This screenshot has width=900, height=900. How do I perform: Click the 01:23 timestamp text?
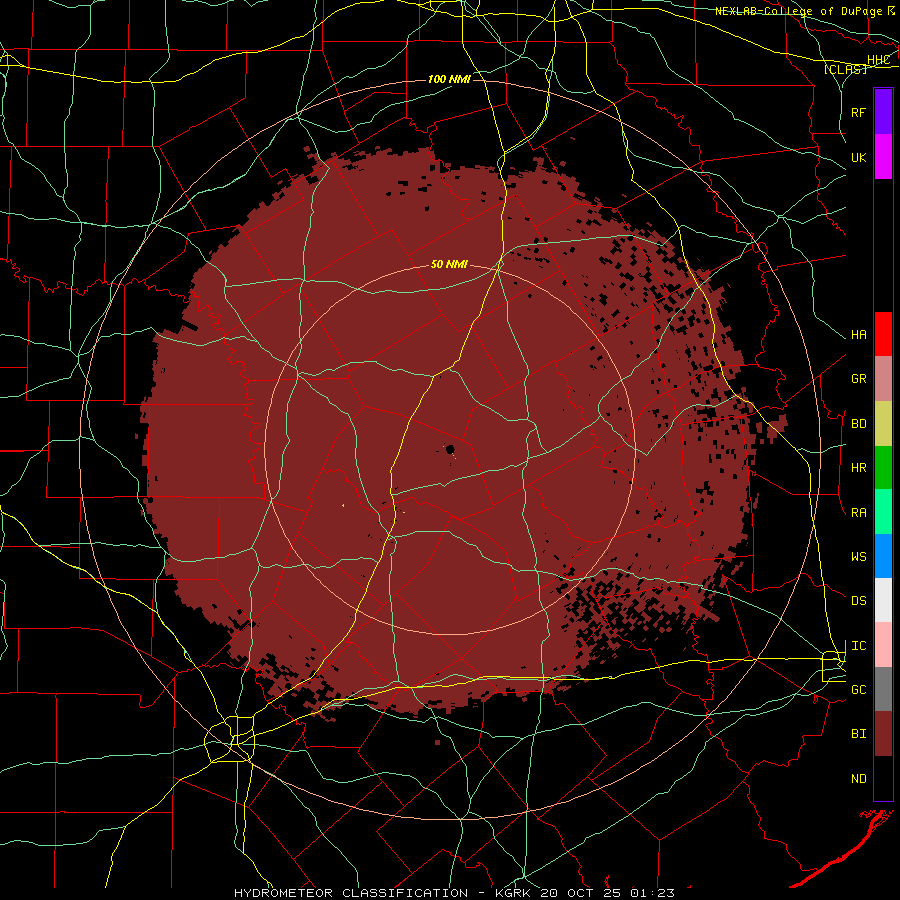coord(652,893)
